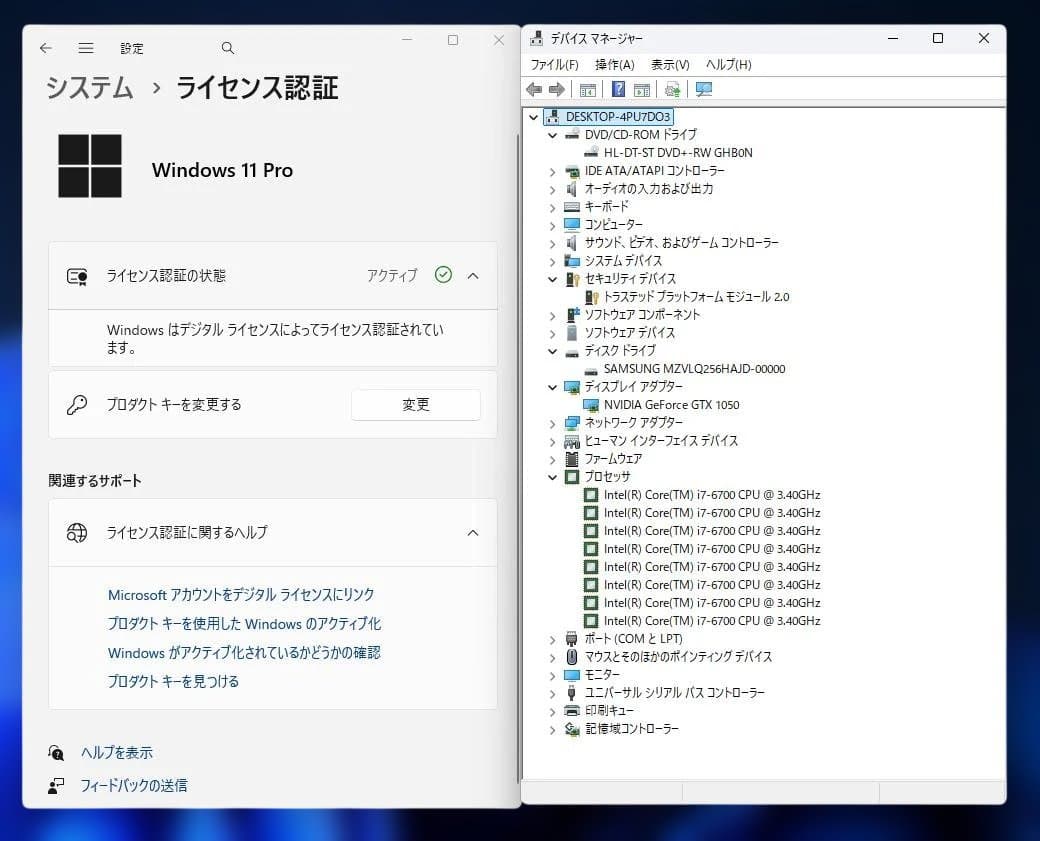Click the Back navigation arrow in Device Manager
This screenshot has width=1040, height=841.
coord(535,89)
